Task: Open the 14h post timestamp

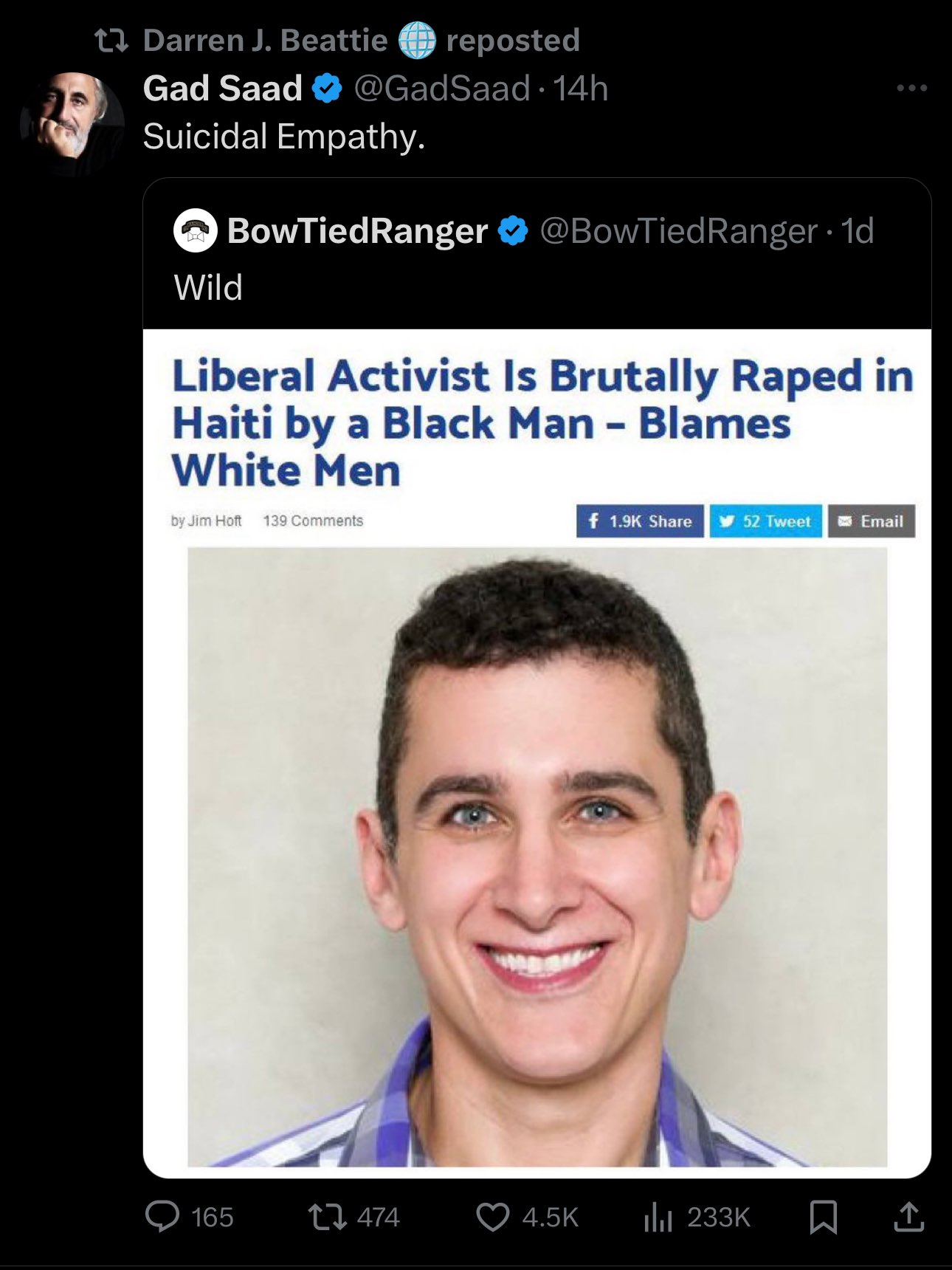Action: pos(581,89)
